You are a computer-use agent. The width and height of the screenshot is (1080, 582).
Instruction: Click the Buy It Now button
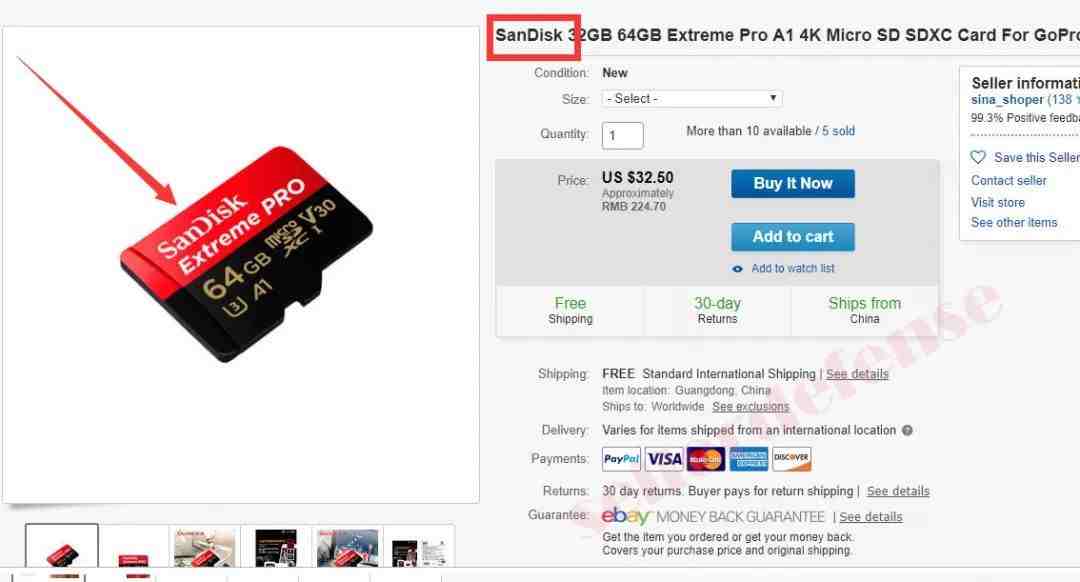coord(793,184)
